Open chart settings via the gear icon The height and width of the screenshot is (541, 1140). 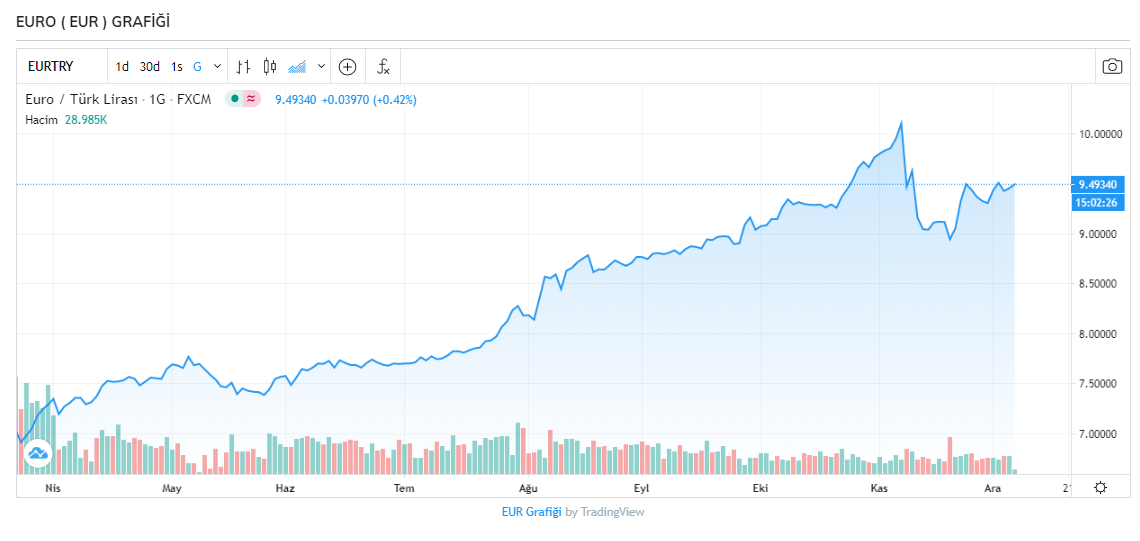tap(1100, 487)
